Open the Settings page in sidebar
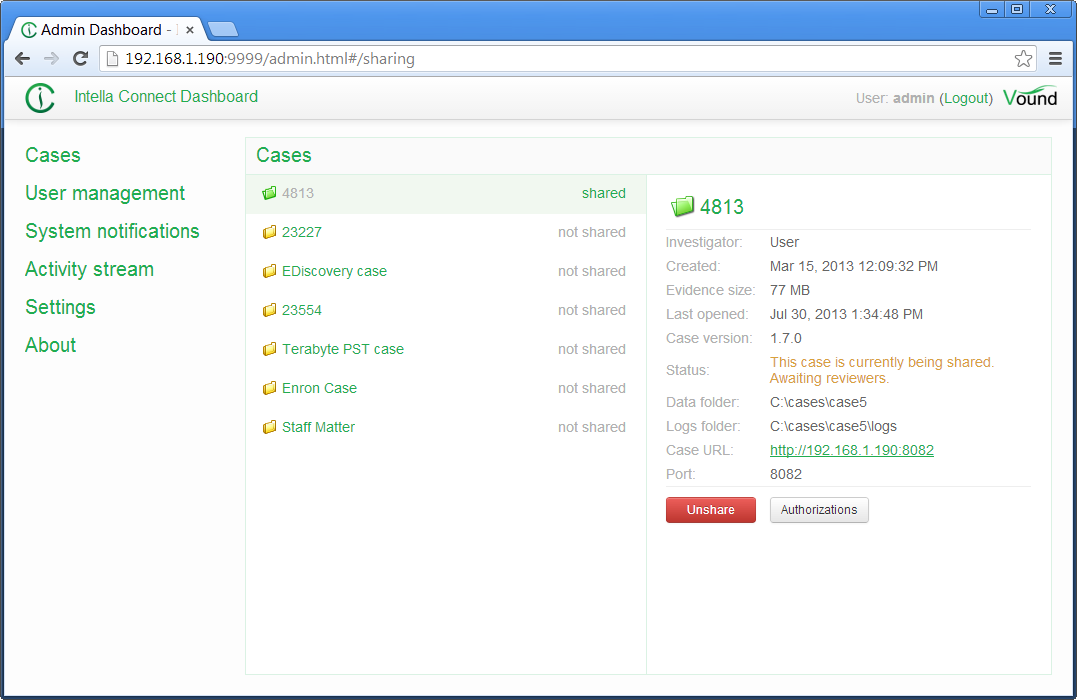 pos(60,307)
